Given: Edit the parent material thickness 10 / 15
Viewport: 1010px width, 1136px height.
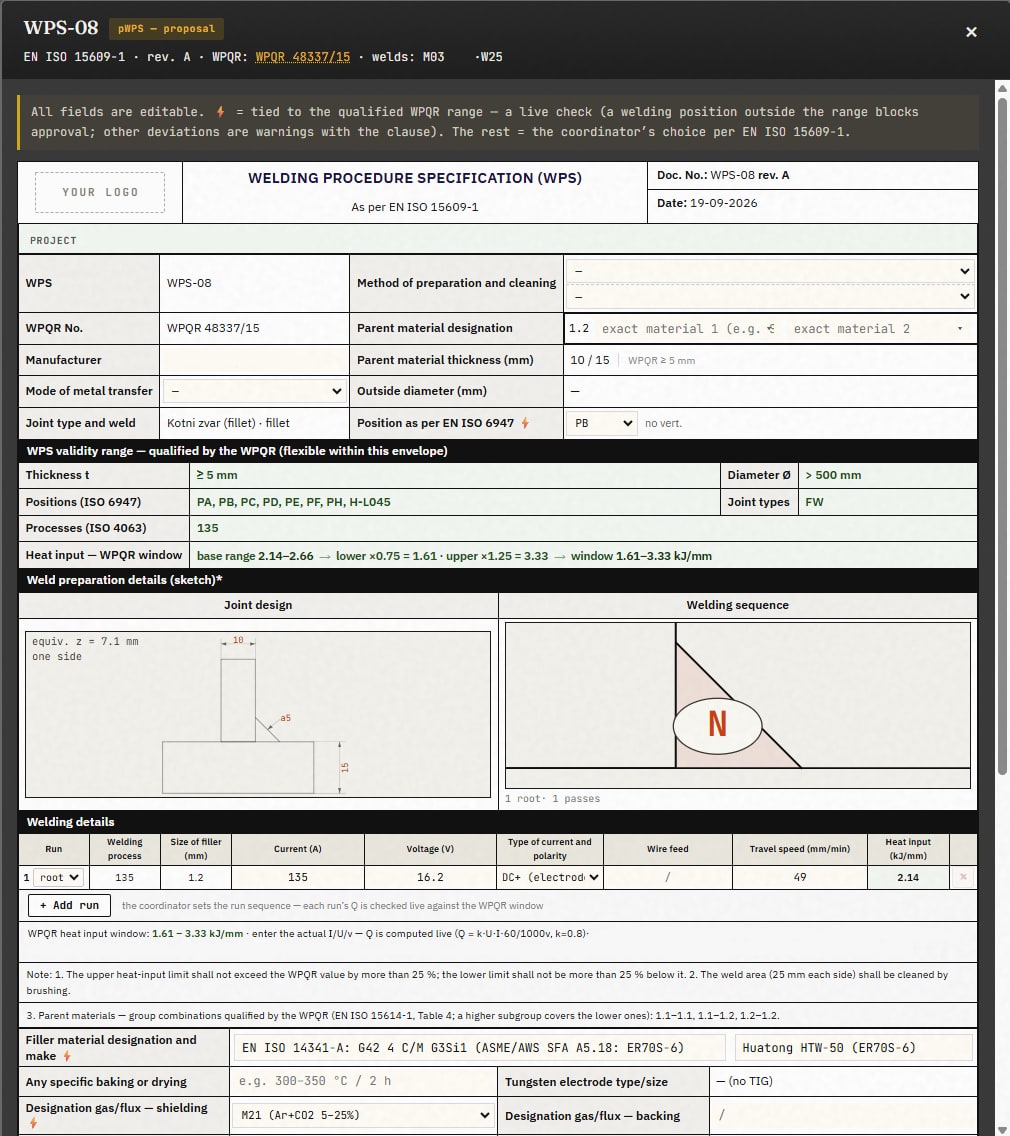Looking at the screenshot, I should [590, 360].
